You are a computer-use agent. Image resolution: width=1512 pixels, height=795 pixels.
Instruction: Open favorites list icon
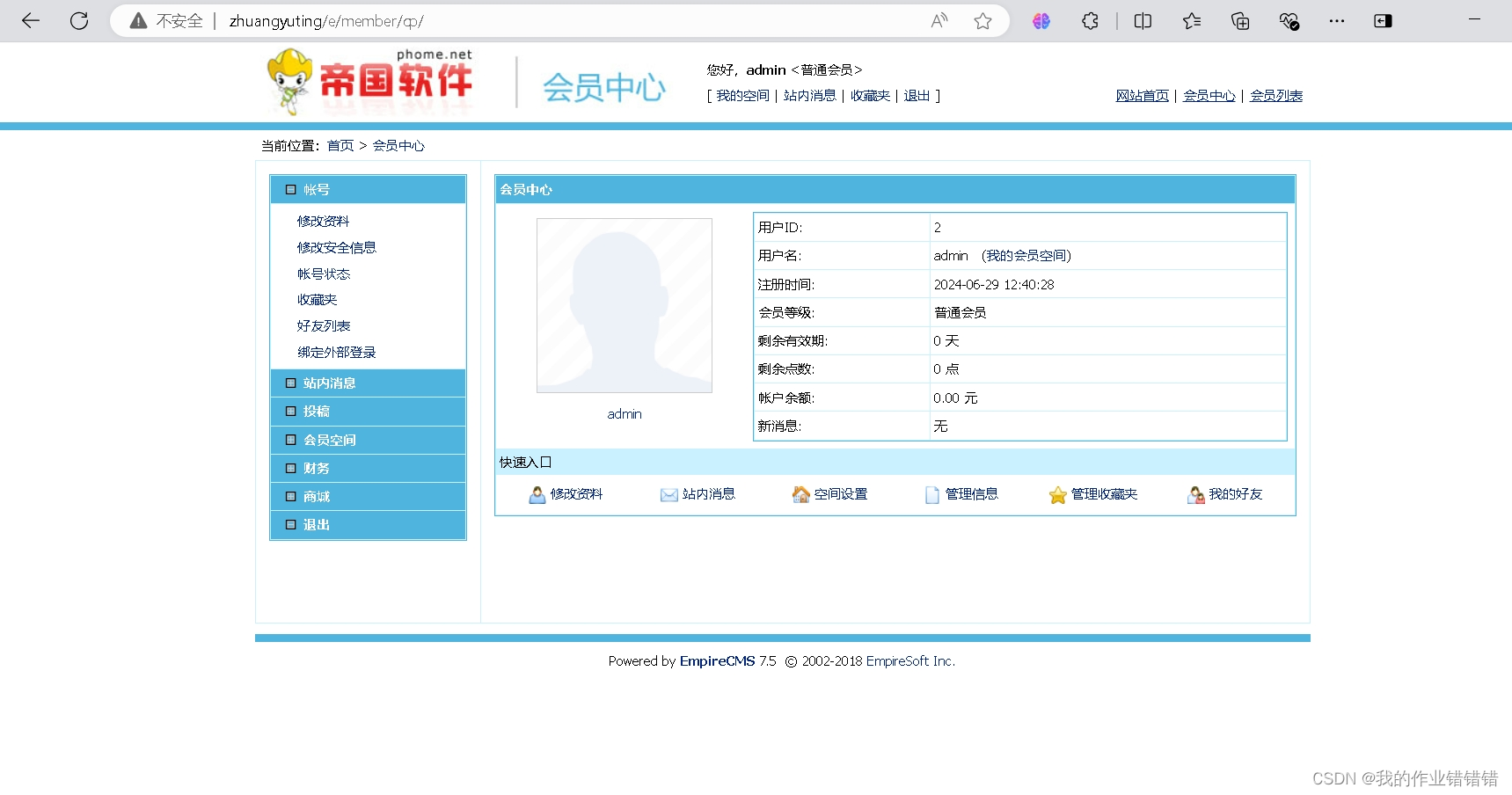[x=1192, y=21]
